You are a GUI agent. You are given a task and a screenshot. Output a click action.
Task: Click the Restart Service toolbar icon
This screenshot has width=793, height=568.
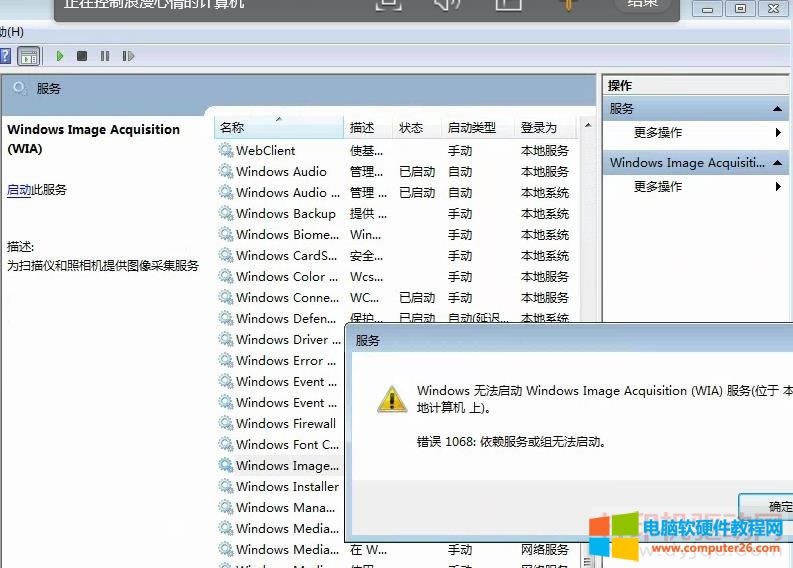(x=128, y=56)
